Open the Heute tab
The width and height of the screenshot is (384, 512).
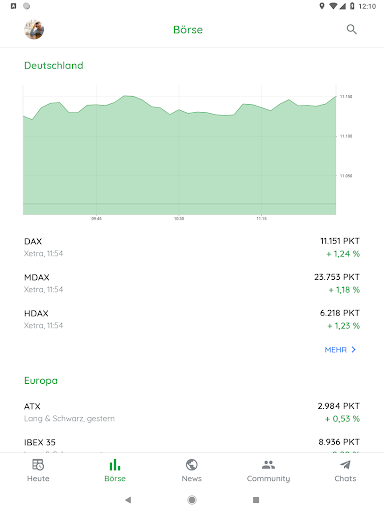[x=38, y=470]
